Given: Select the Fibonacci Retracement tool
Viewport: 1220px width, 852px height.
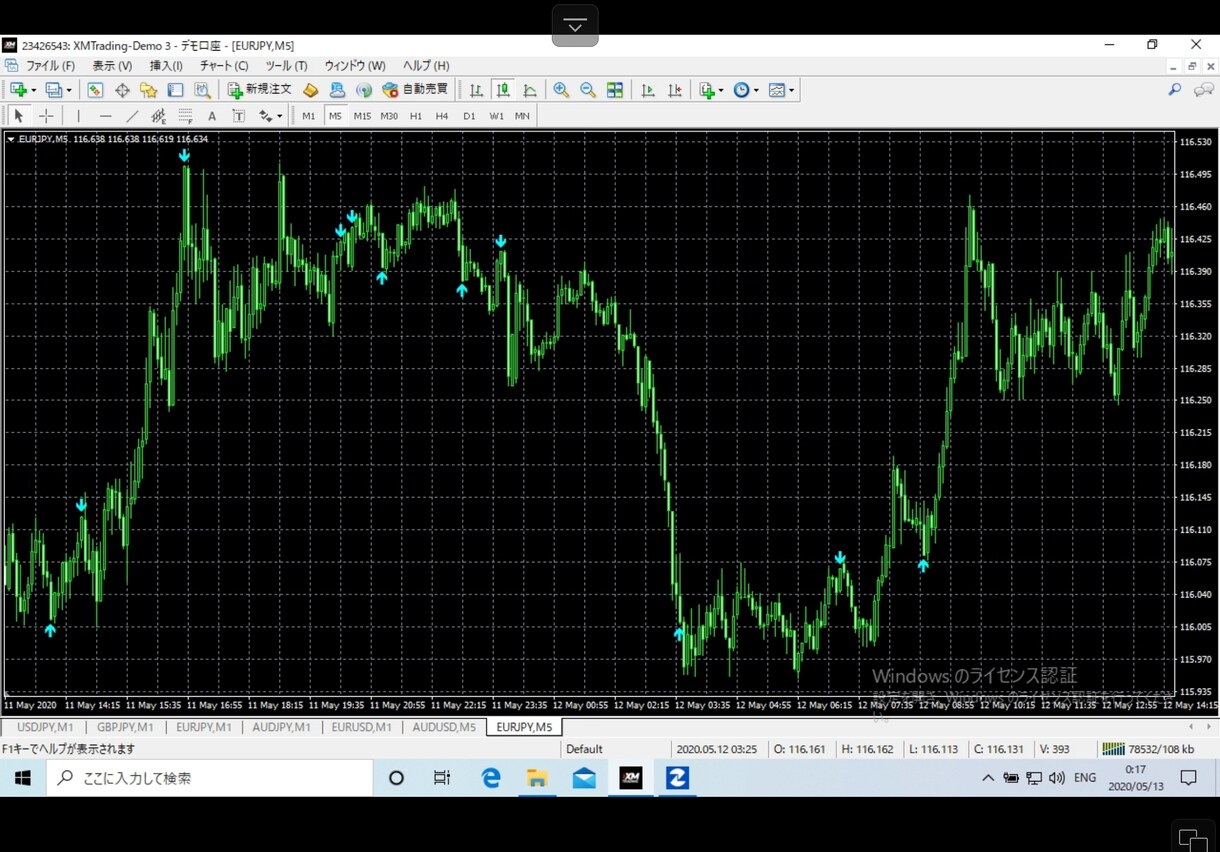Looking at the screenshot, I should tap(185, 116).
